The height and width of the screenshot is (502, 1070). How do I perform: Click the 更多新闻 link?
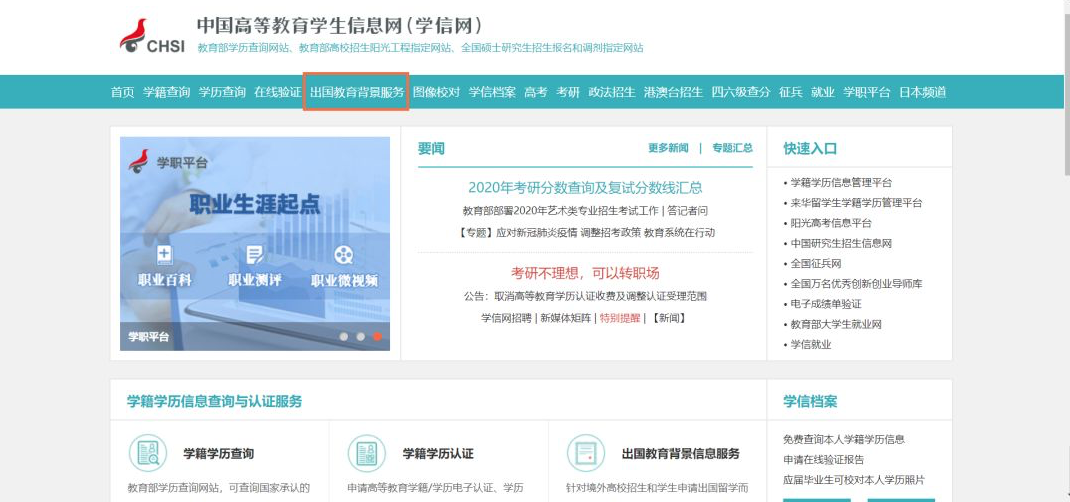click(x=668, y=148)
